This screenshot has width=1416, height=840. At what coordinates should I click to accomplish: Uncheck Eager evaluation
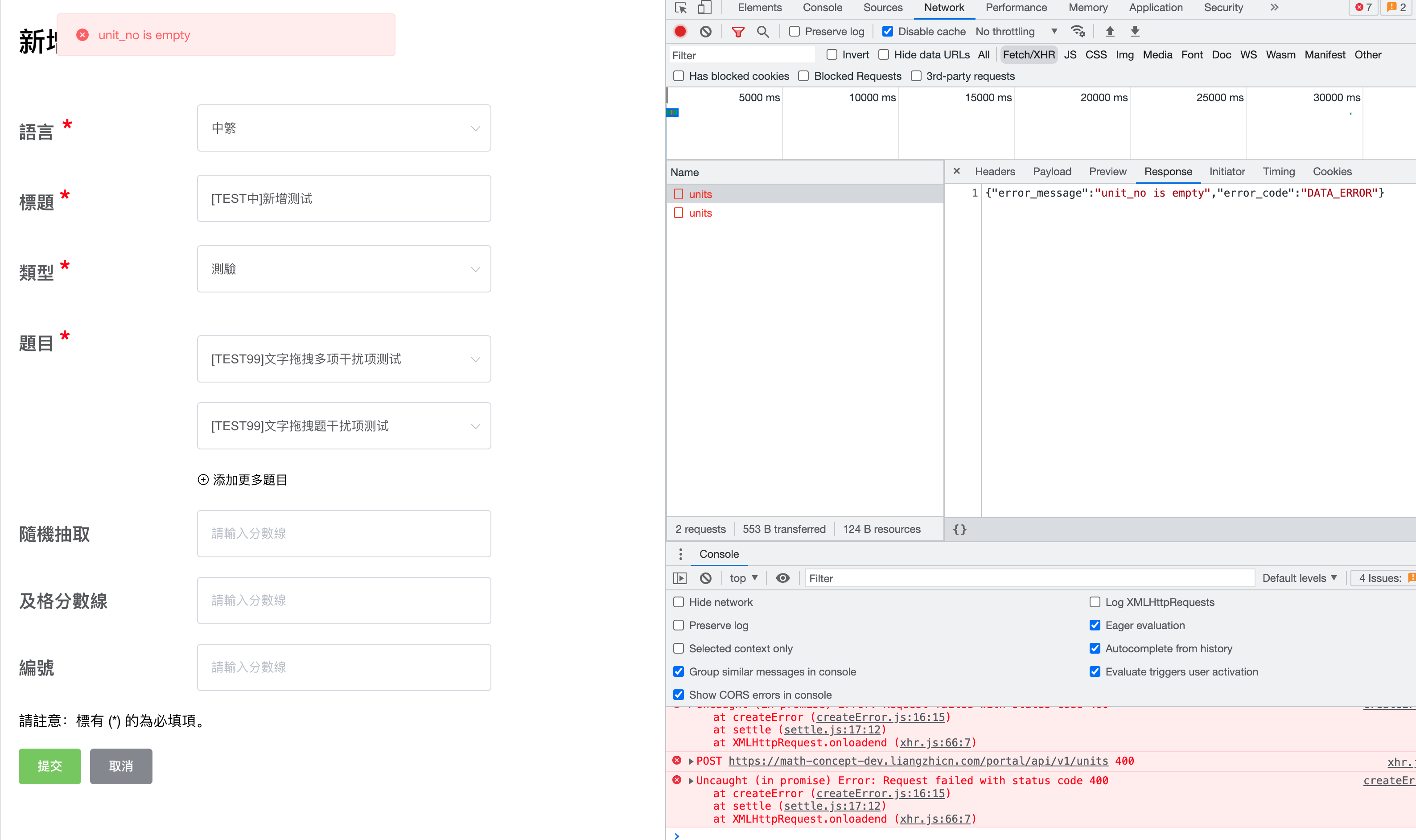tap(1095, 626)
